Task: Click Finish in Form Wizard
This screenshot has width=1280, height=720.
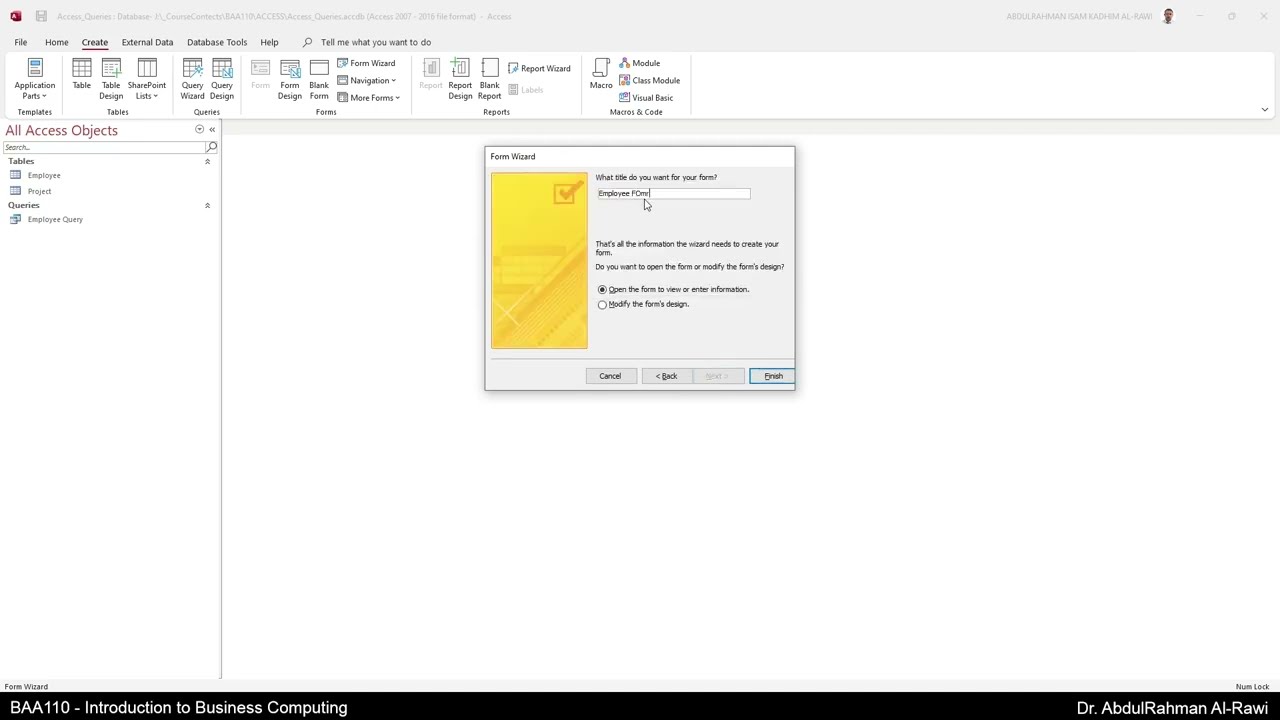Action: tap(773, 376)
